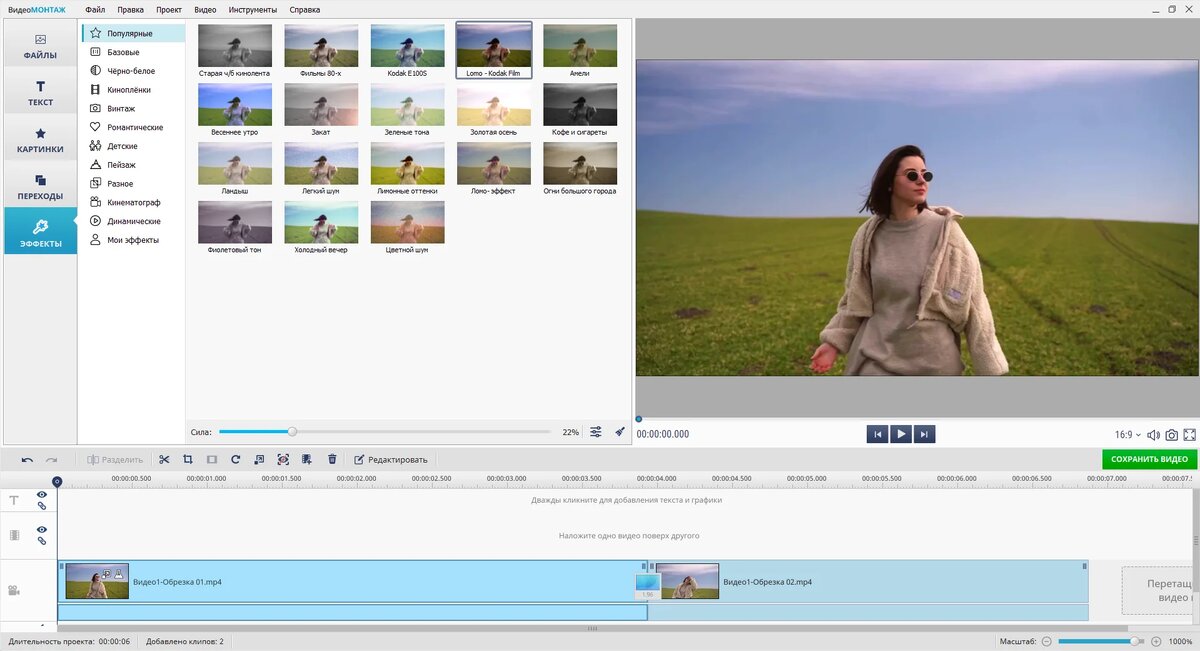The width and height of the screenshot is (1200, 651).
Task: Select the Кинематограф effects category
Action: (x=133, y=202)
